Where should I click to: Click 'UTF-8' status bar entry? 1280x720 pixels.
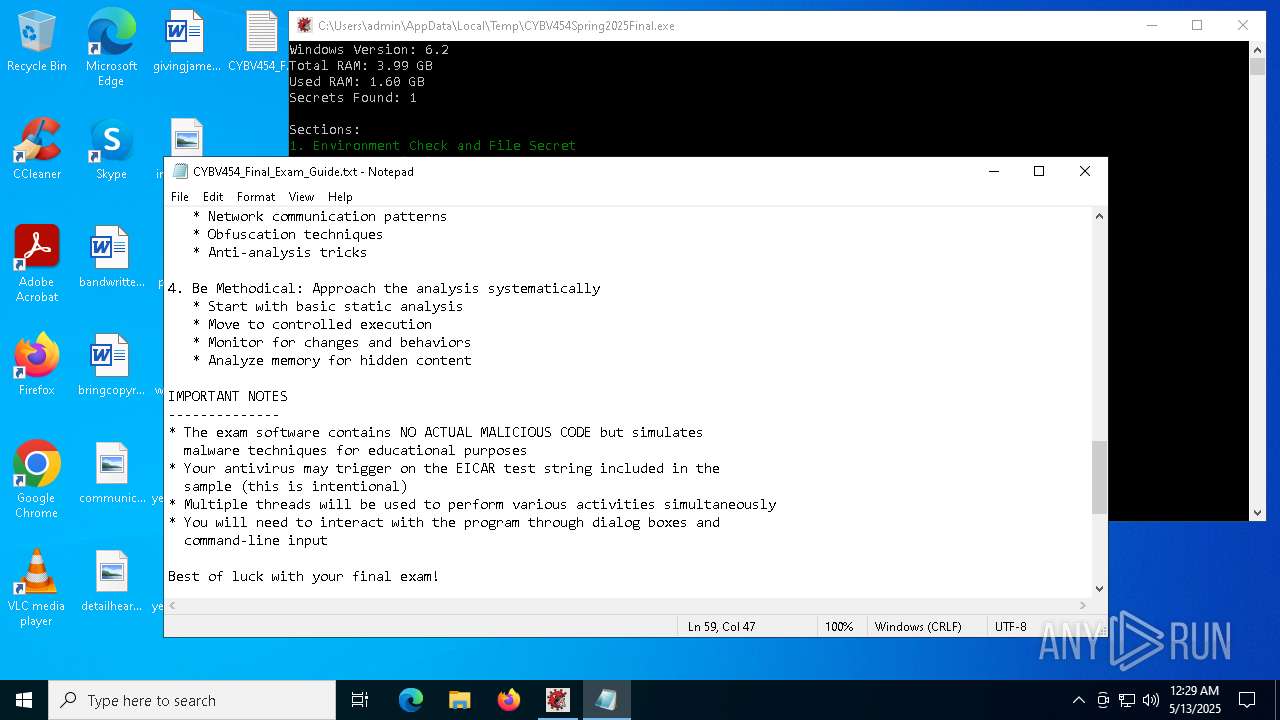[x=1010, y=627]
